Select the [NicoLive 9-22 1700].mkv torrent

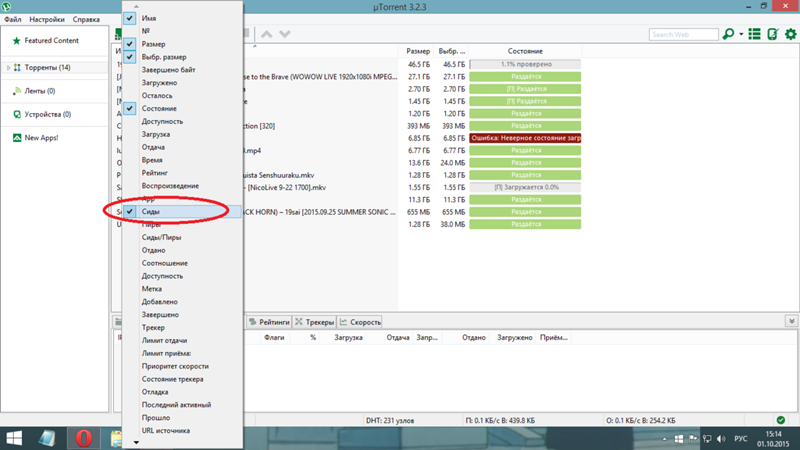[348, 187]
